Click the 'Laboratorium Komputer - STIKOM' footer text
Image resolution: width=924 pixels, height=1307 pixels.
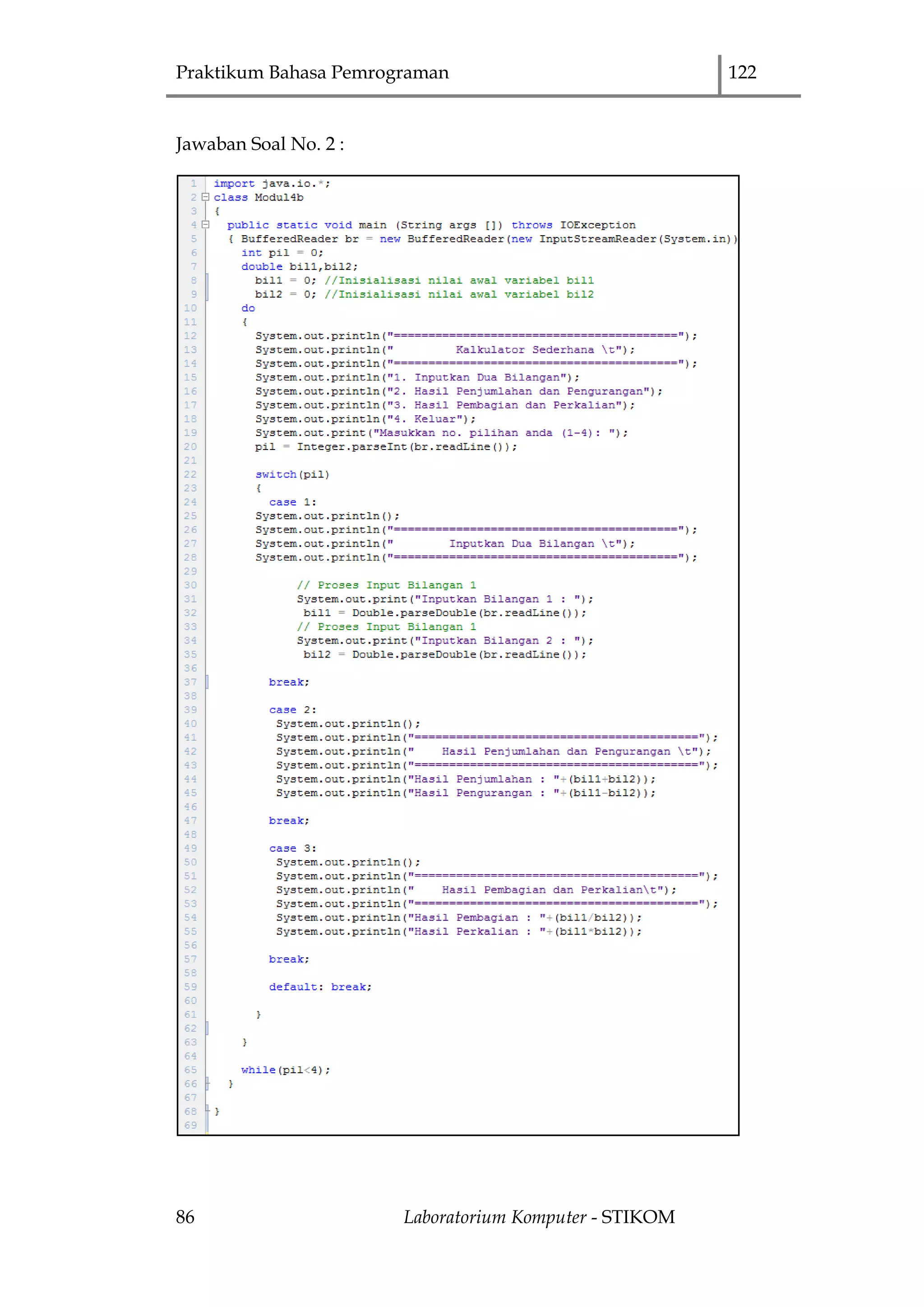539,1216
